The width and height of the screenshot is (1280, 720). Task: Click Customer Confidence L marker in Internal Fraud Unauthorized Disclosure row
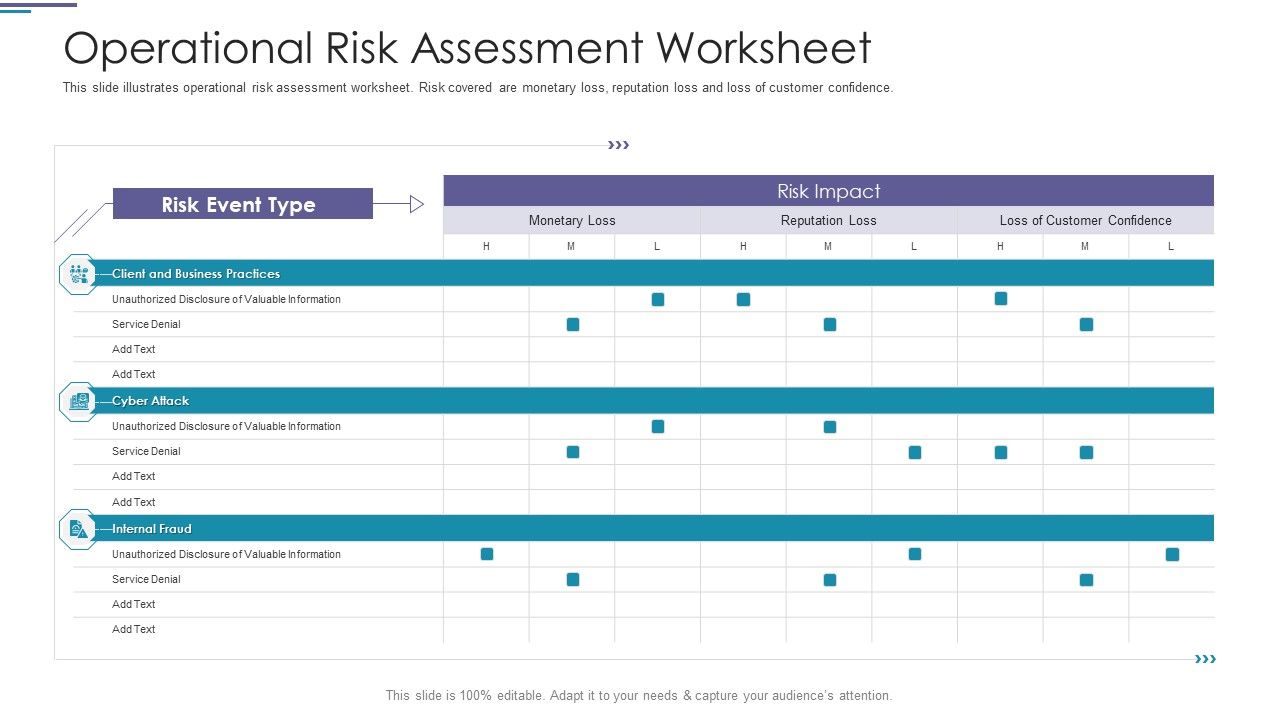(1172, 554)
